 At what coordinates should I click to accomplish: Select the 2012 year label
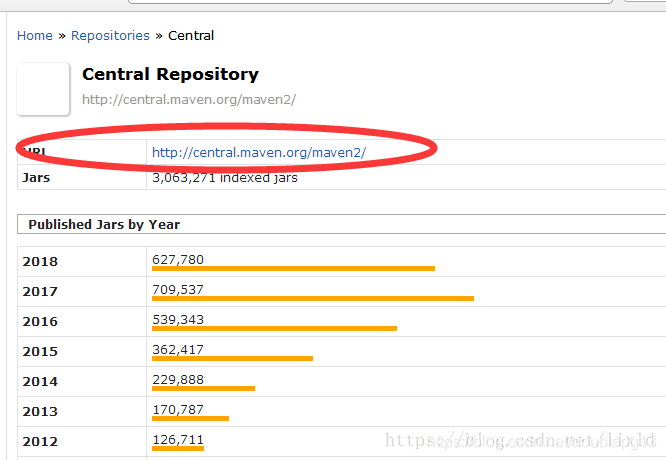click(x=40, y=442)
